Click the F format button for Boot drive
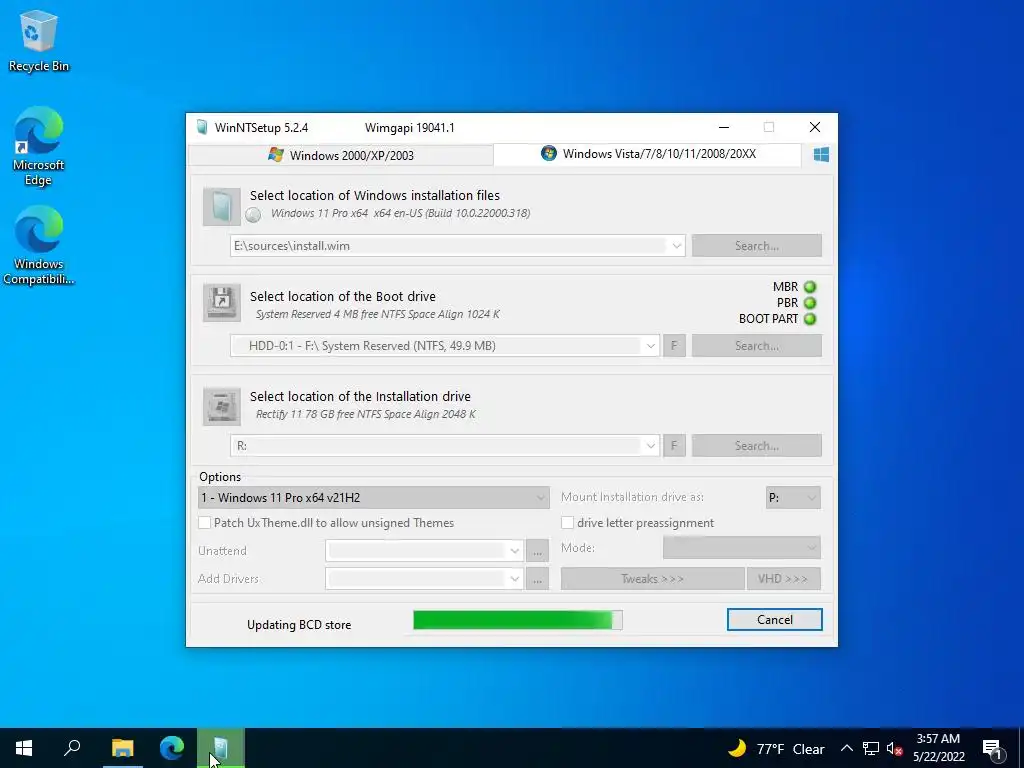The width and height of the screenshot is (1024, 768). coord(675,346)
